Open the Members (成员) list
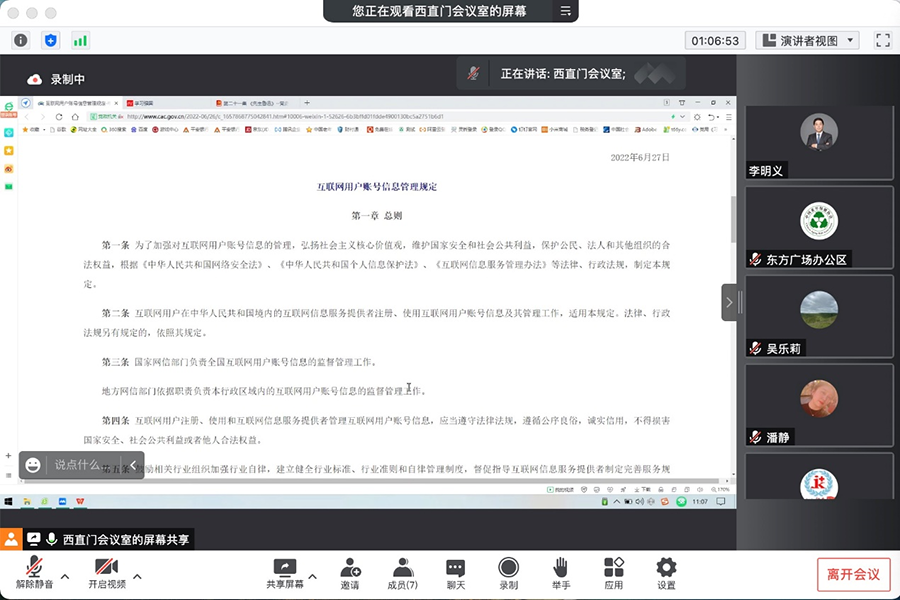 tap(403, 573)
